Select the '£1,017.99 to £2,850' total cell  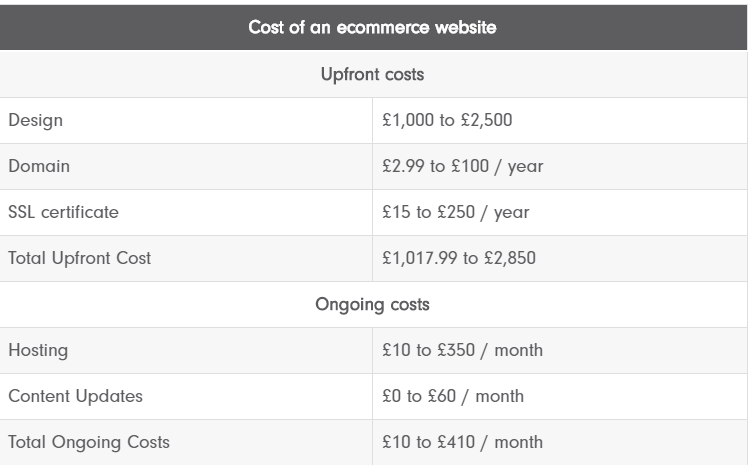coord(459,258)
